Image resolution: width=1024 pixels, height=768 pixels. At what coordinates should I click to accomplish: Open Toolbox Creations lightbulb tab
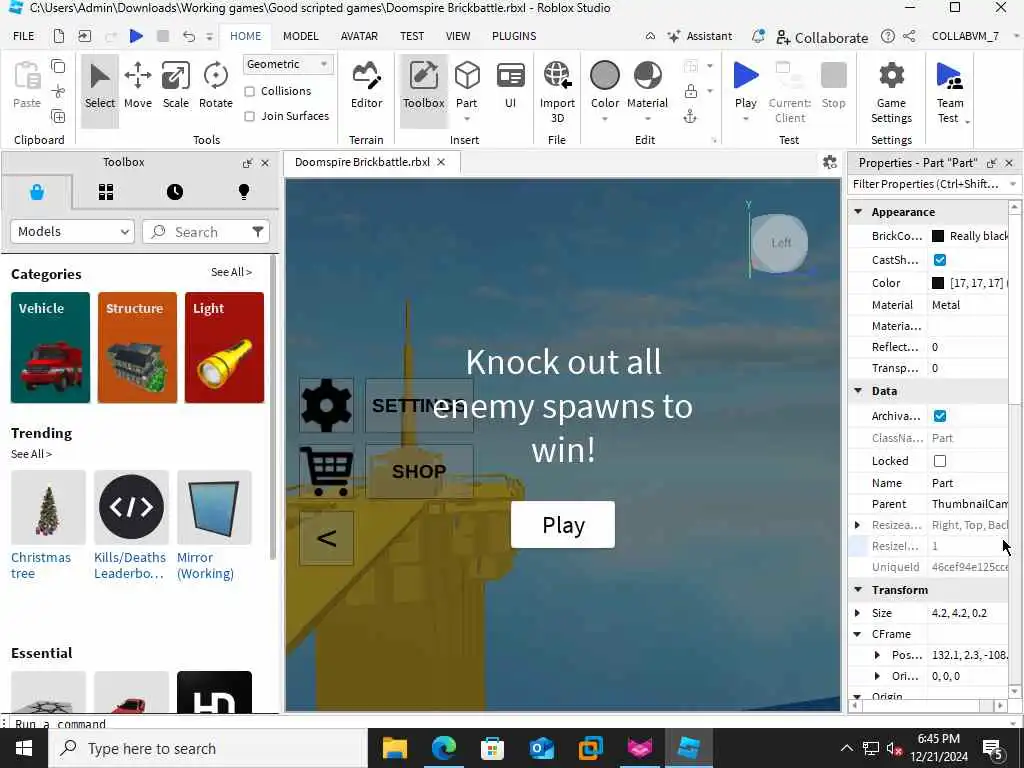point(244,191)
